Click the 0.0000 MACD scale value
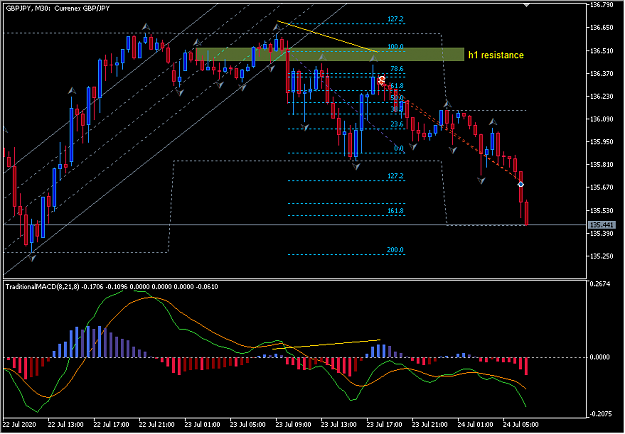Screen dimensions: 625x434 click(599, 357)
